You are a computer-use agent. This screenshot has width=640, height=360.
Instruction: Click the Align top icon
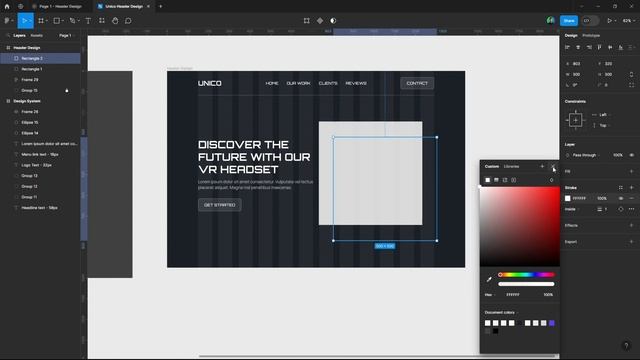point(599,47)
